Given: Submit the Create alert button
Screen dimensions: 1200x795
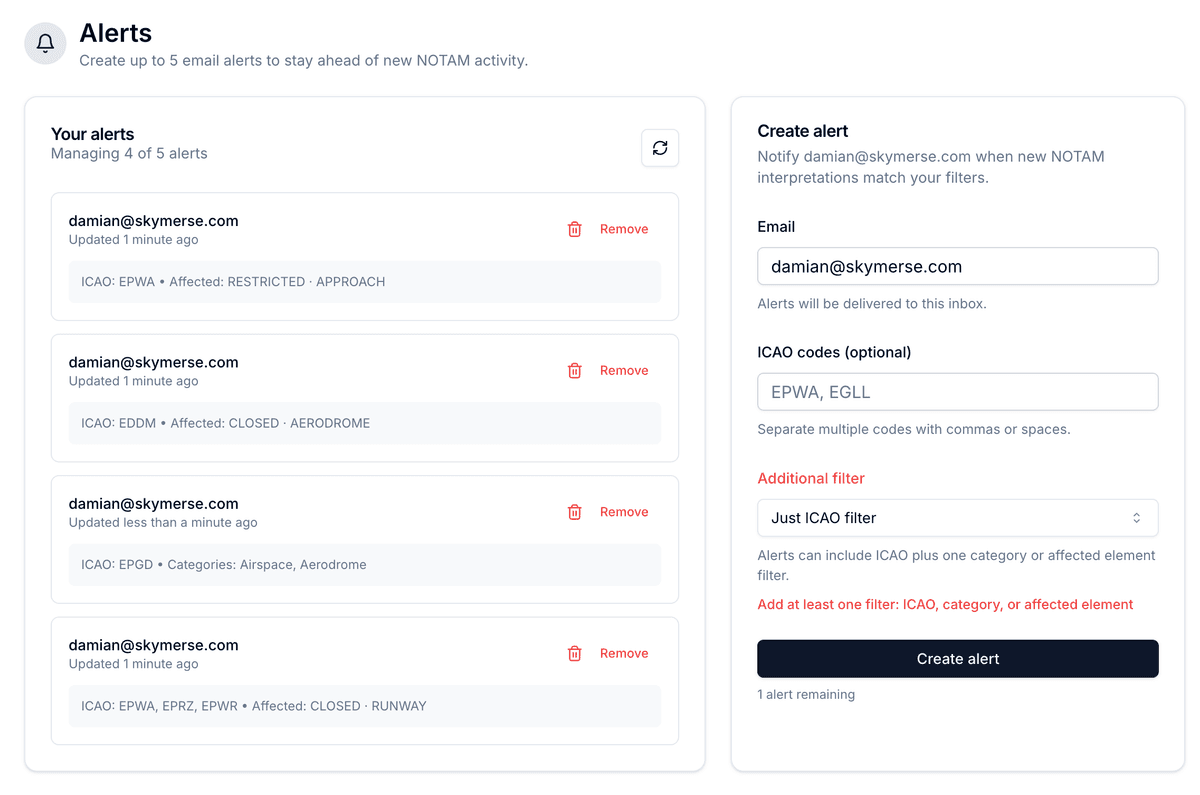Looking at the screenshot, I should tap(957, 659).
